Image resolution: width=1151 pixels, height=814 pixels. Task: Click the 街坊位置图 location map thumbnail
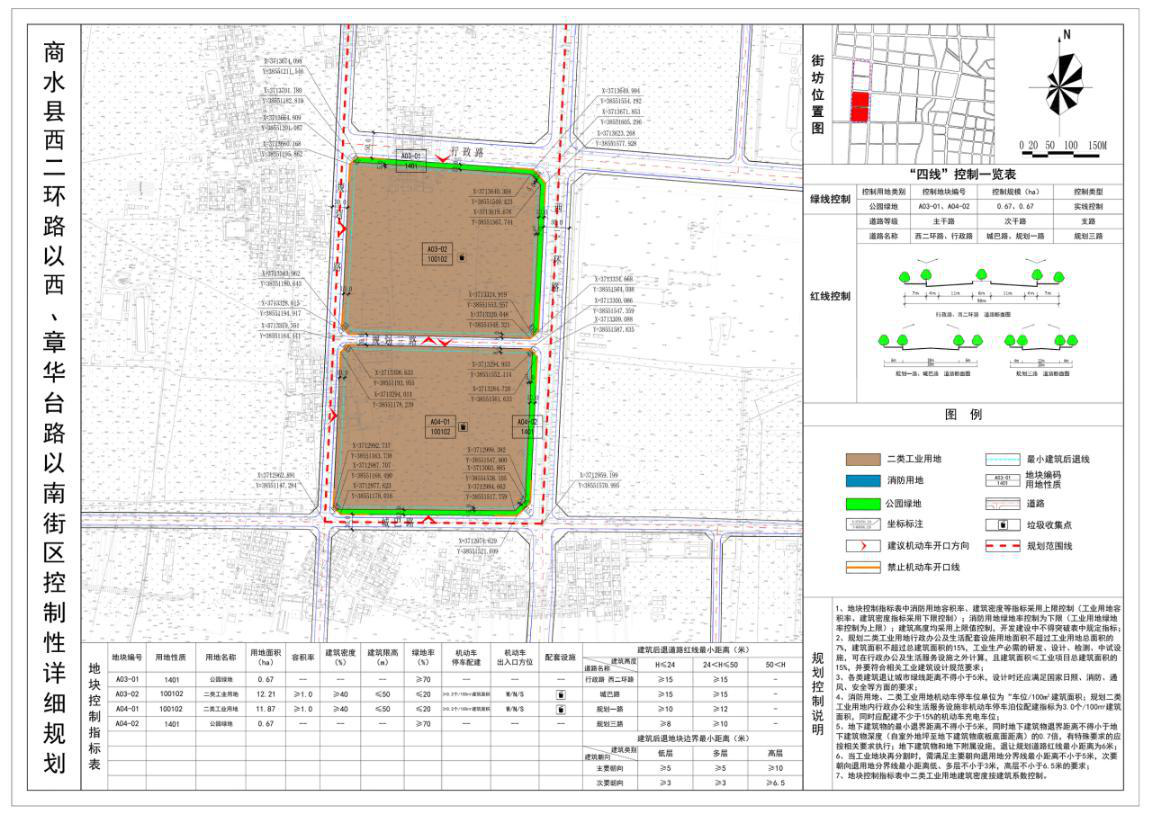tap(913, 95)
